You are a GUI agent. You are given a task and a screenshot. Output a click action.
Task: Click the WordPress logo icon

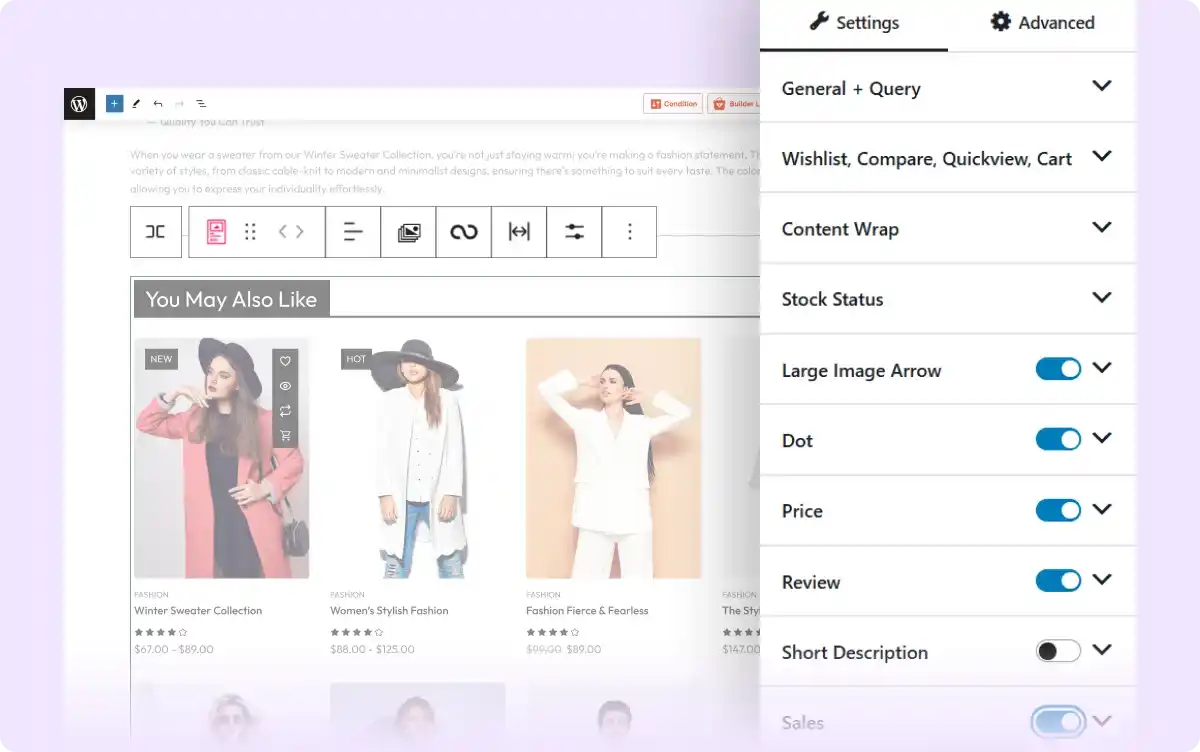[x=79, y=104]
